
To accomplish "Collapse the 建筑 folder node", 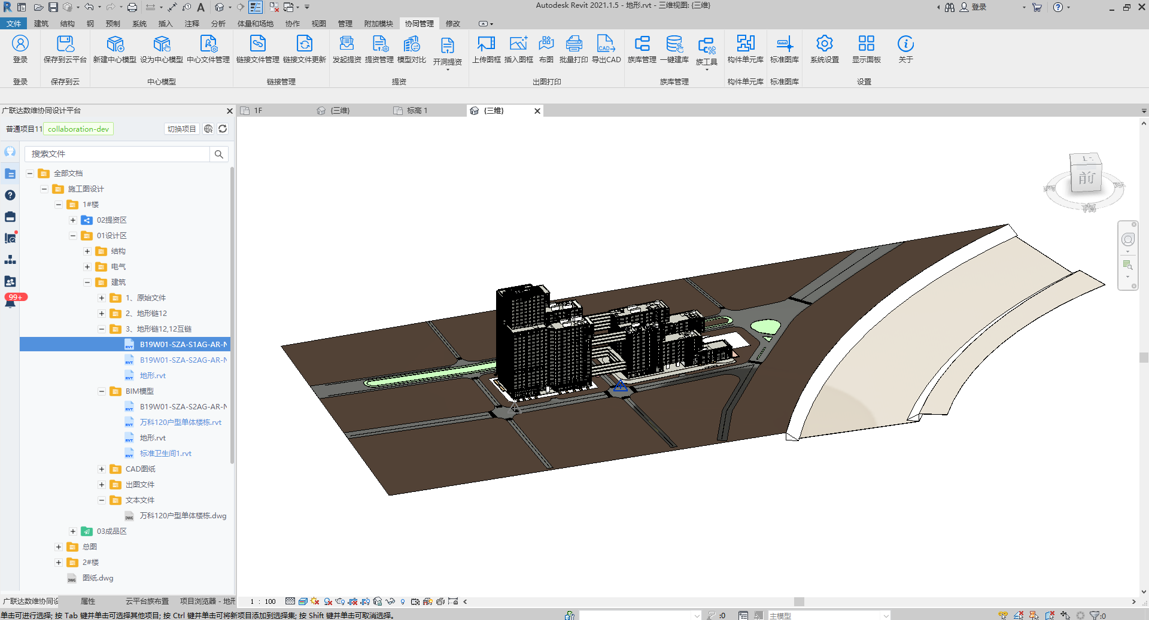I will pyautogui.click(x=87, y=282).
